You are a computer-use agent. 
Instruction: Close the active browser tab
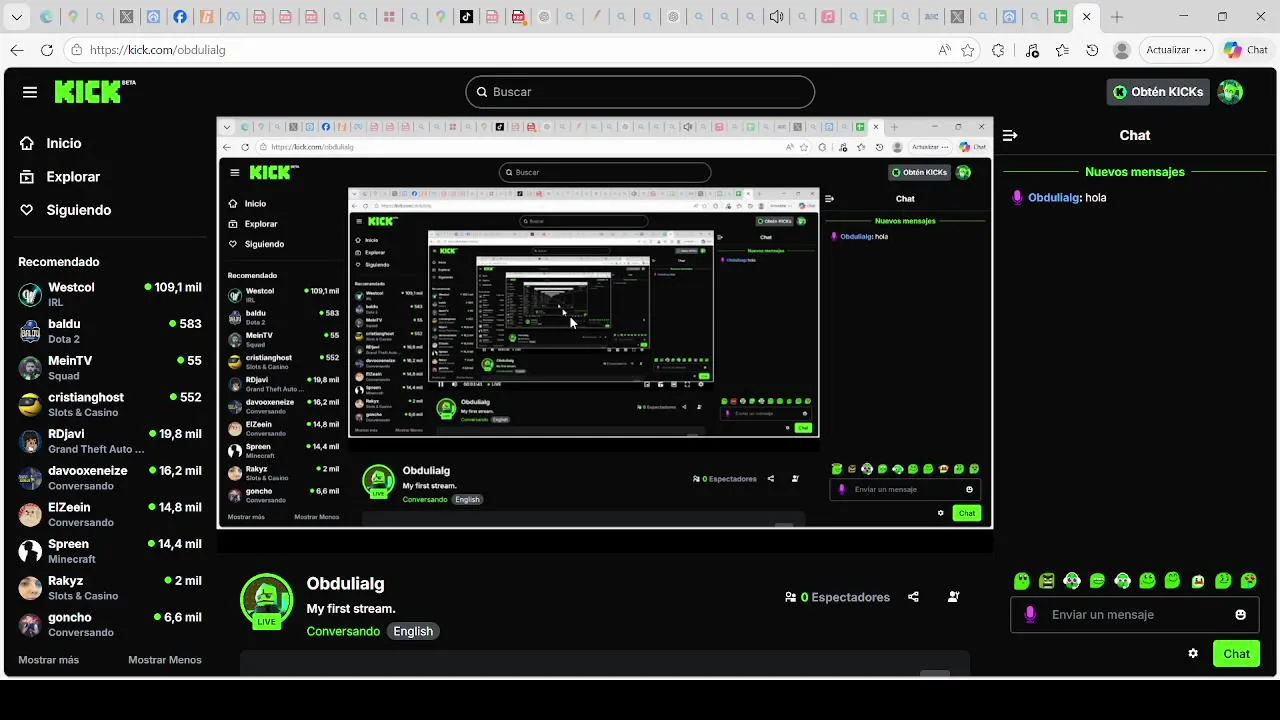pyautogui.click(x=1086, y=17)
